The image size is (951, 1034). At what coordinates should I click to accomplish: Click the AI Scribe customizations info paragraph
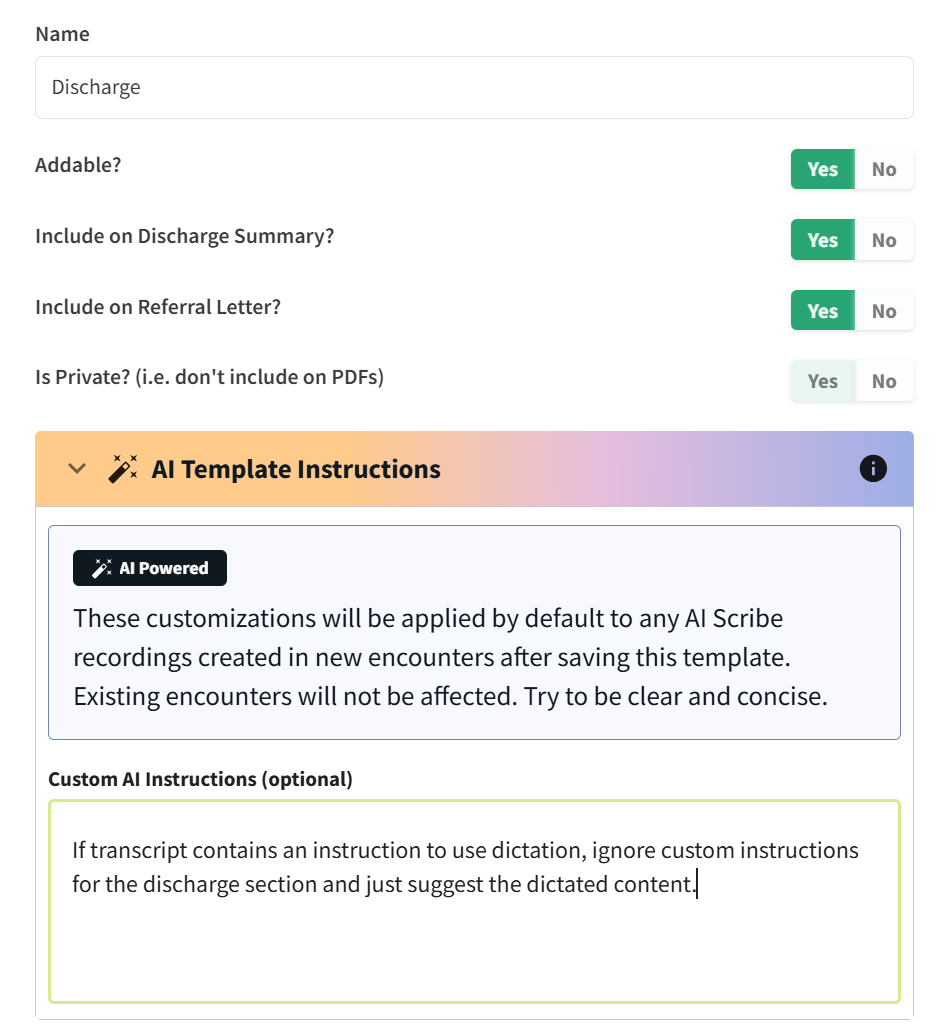click(450, 657)
